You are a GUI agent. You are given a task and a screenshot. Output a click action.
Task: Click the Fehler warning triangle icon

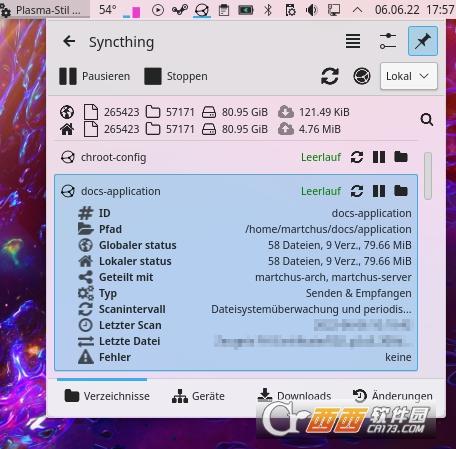pos(86,357)
